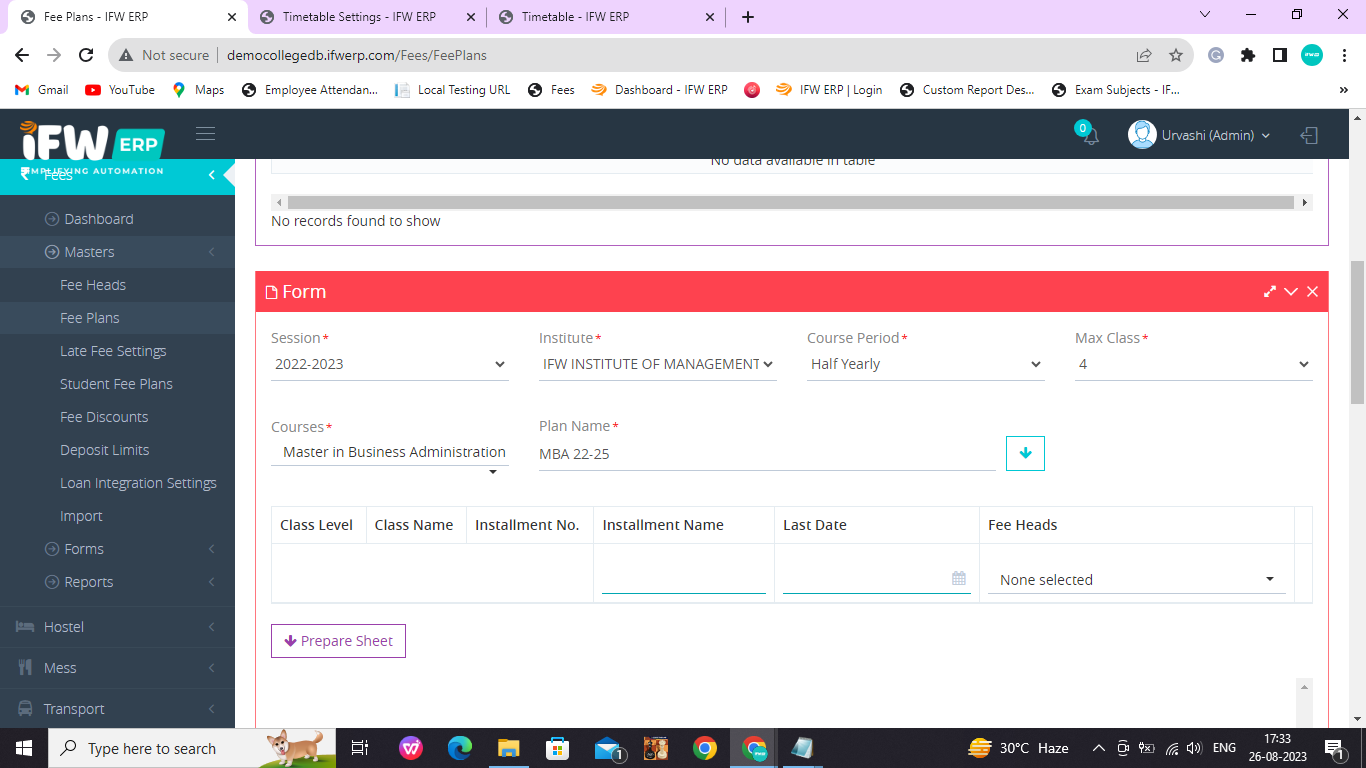This screenshot has height=768, width=1366.
Task: Expand the Forms sidebar menu
Action: (x=117, y=549)
